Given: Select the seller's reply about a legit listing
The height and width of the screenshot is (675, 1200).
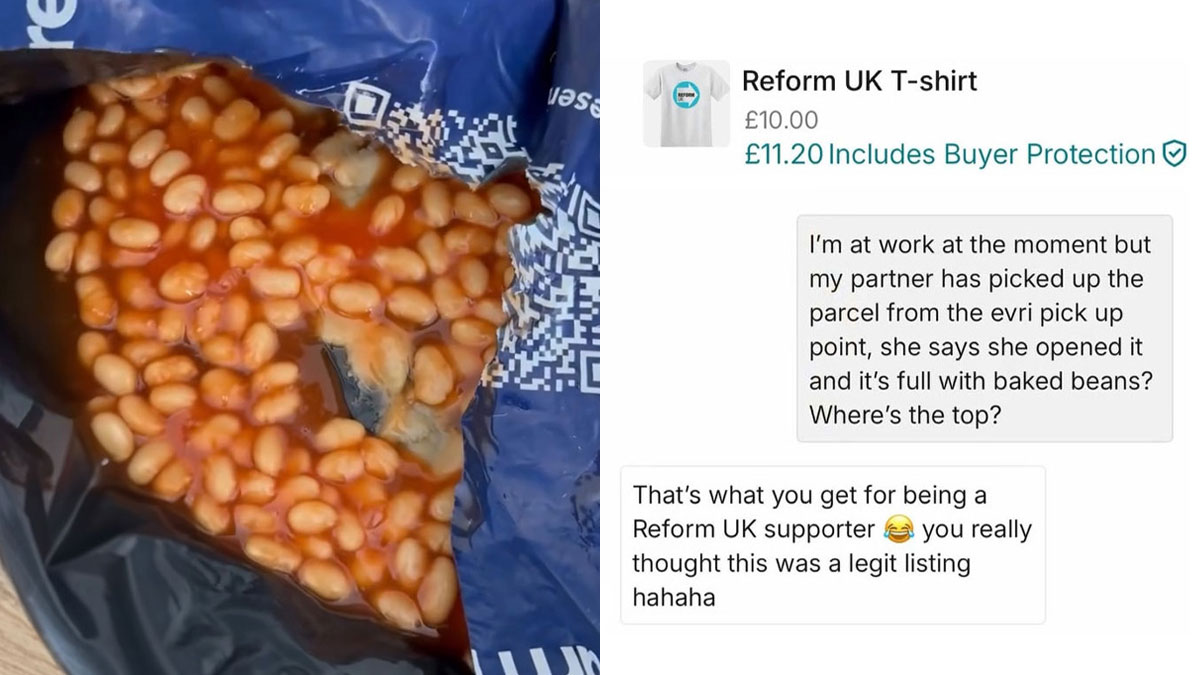Looking at the screenshot, I should 833,545.
